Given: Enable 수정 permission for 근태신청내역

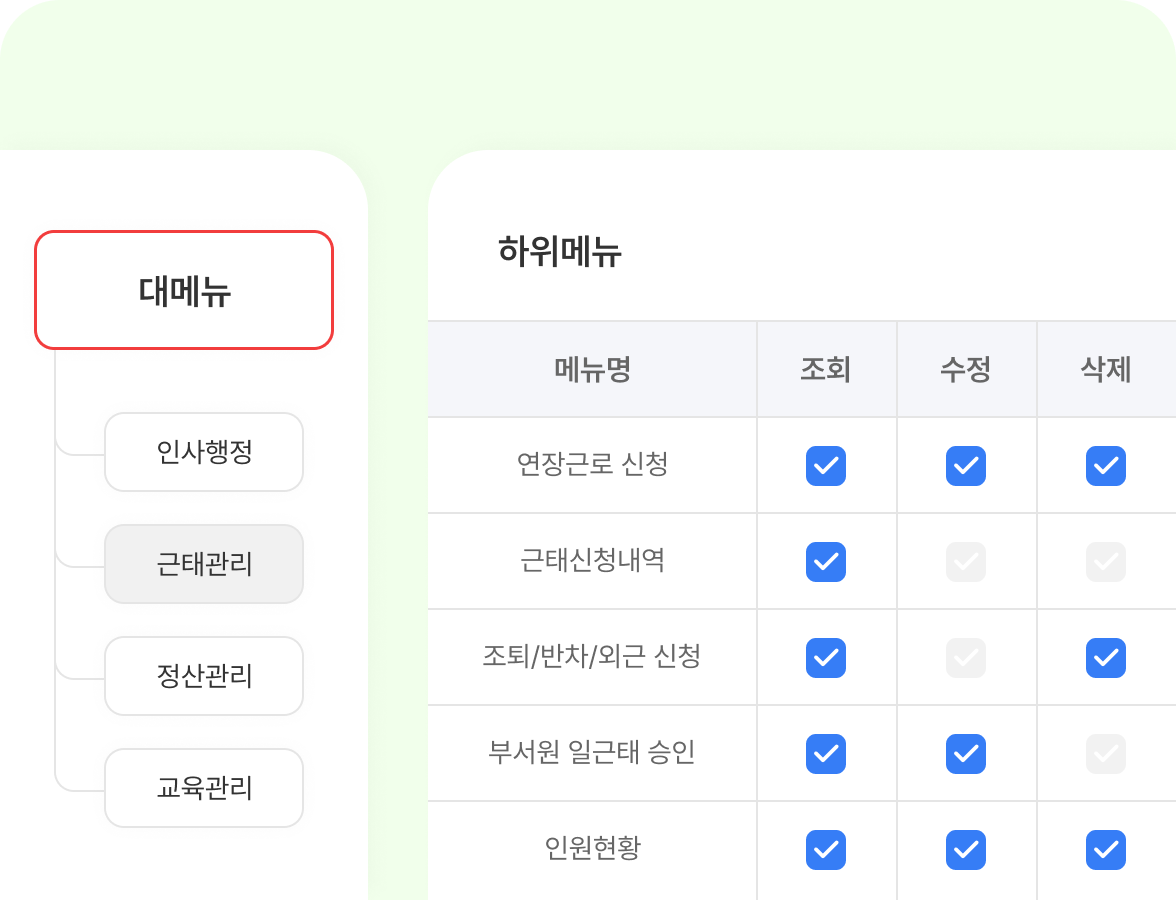Looking at the screenshot, I should (x=965, y=561).
